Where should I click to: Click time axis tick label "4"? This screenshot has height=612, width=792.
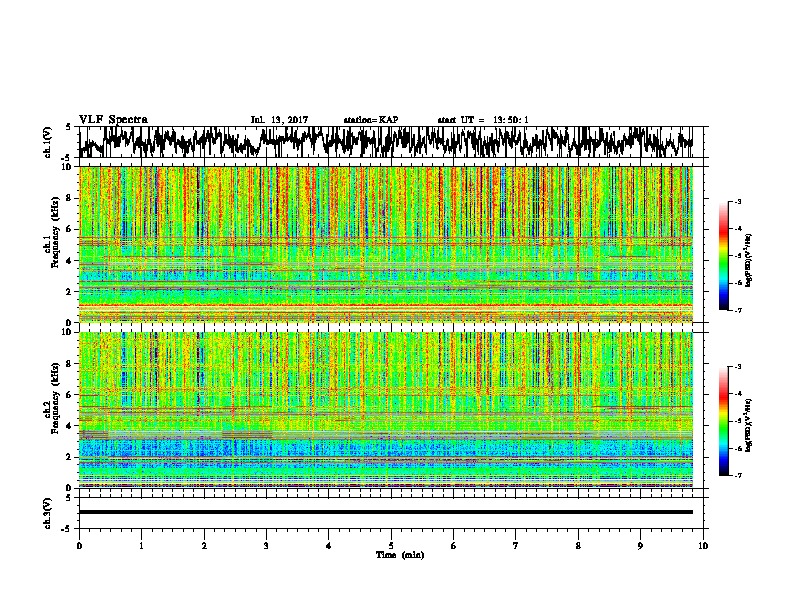click(329, 546)
